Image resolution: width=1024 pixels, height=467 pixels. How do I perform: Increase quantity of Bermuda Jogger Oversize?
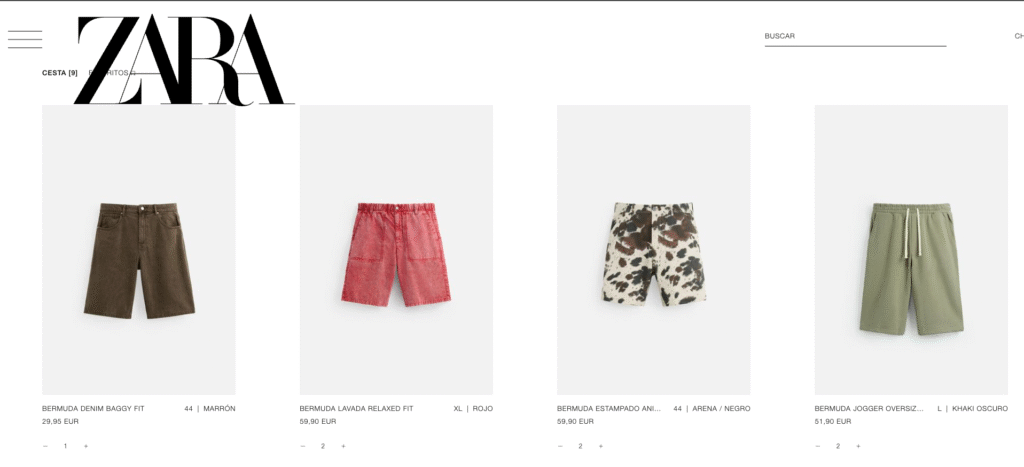(x=857, y=446)
